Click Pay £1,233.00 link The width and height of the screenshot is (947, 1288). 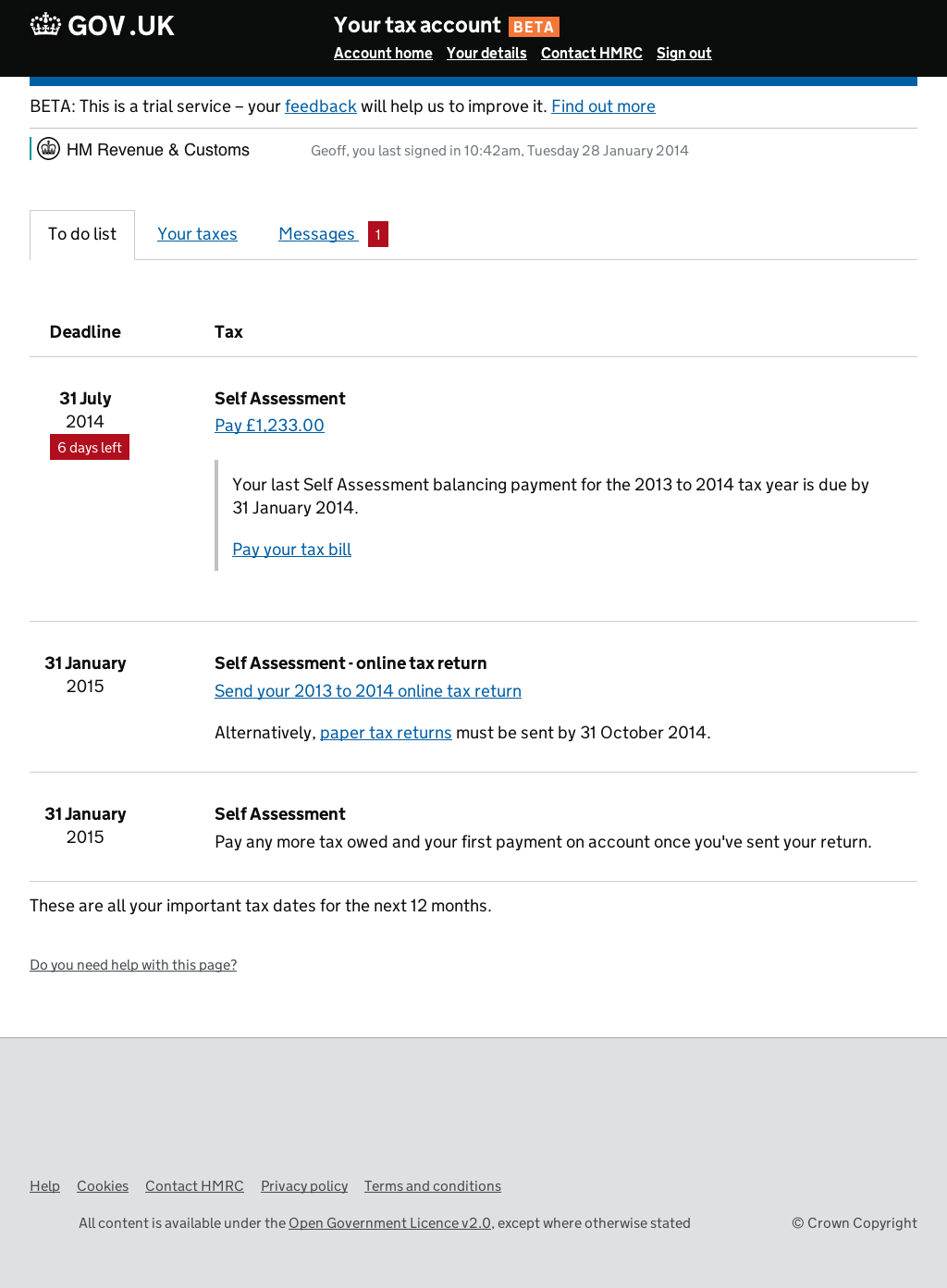click(x=269, y=426)
